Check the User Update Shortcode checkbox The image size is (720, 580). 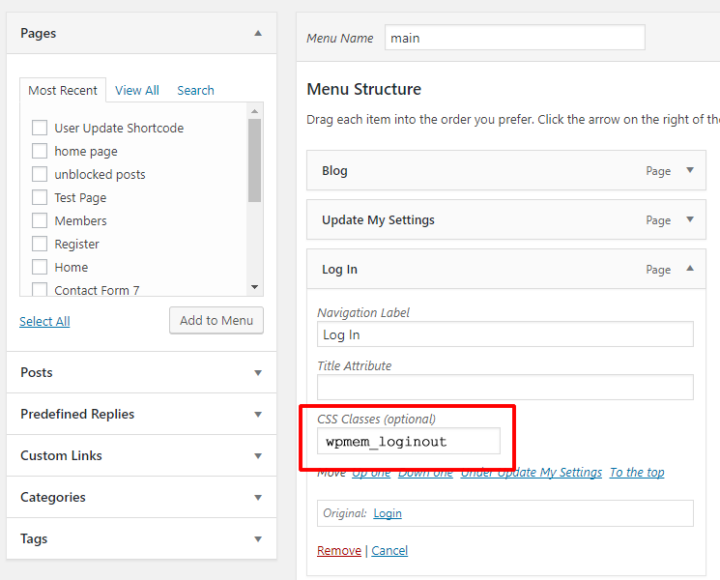40,128
